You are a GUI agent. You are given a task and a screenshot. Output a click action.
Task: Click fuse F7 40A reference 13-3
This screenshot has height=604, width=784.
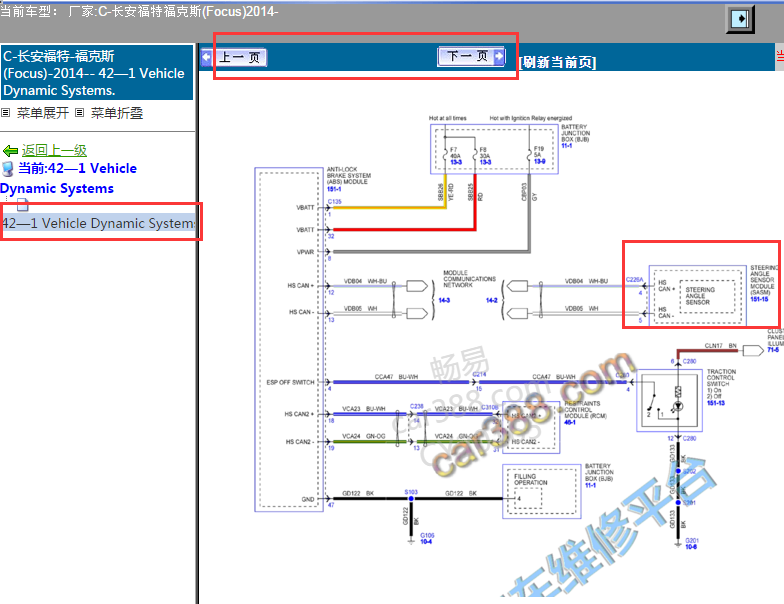pyautogui.click(x=456, y=162)
